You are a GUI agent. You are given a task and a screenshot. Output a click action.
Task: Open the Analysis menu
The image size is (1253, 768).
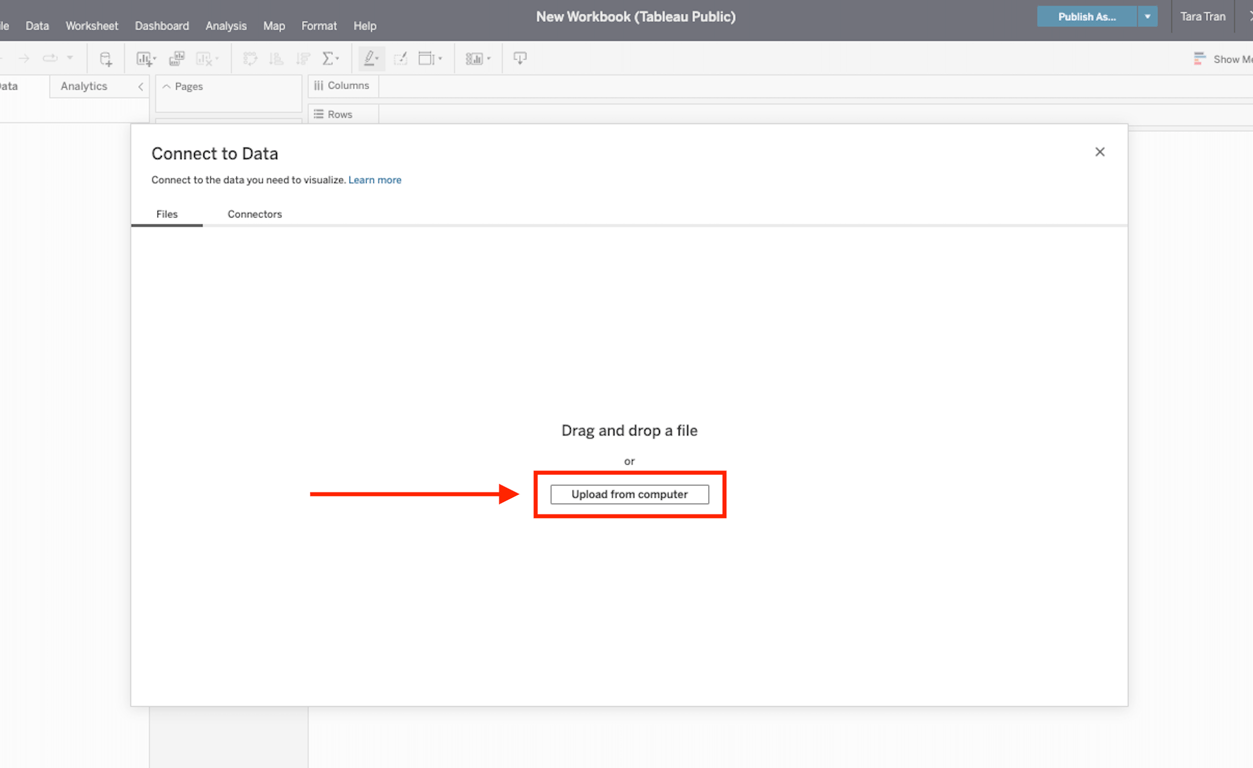226,26
